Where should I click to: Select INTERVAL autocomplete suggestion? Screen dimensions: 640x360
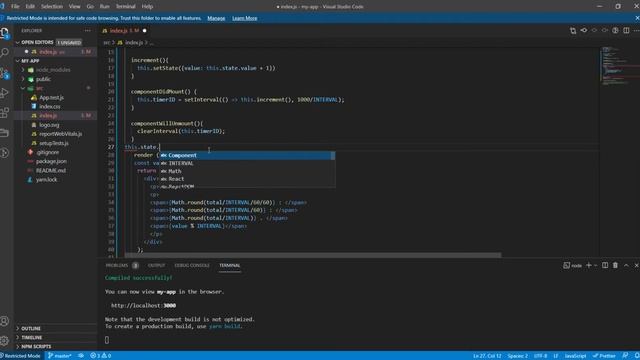(x=247, y=163)
